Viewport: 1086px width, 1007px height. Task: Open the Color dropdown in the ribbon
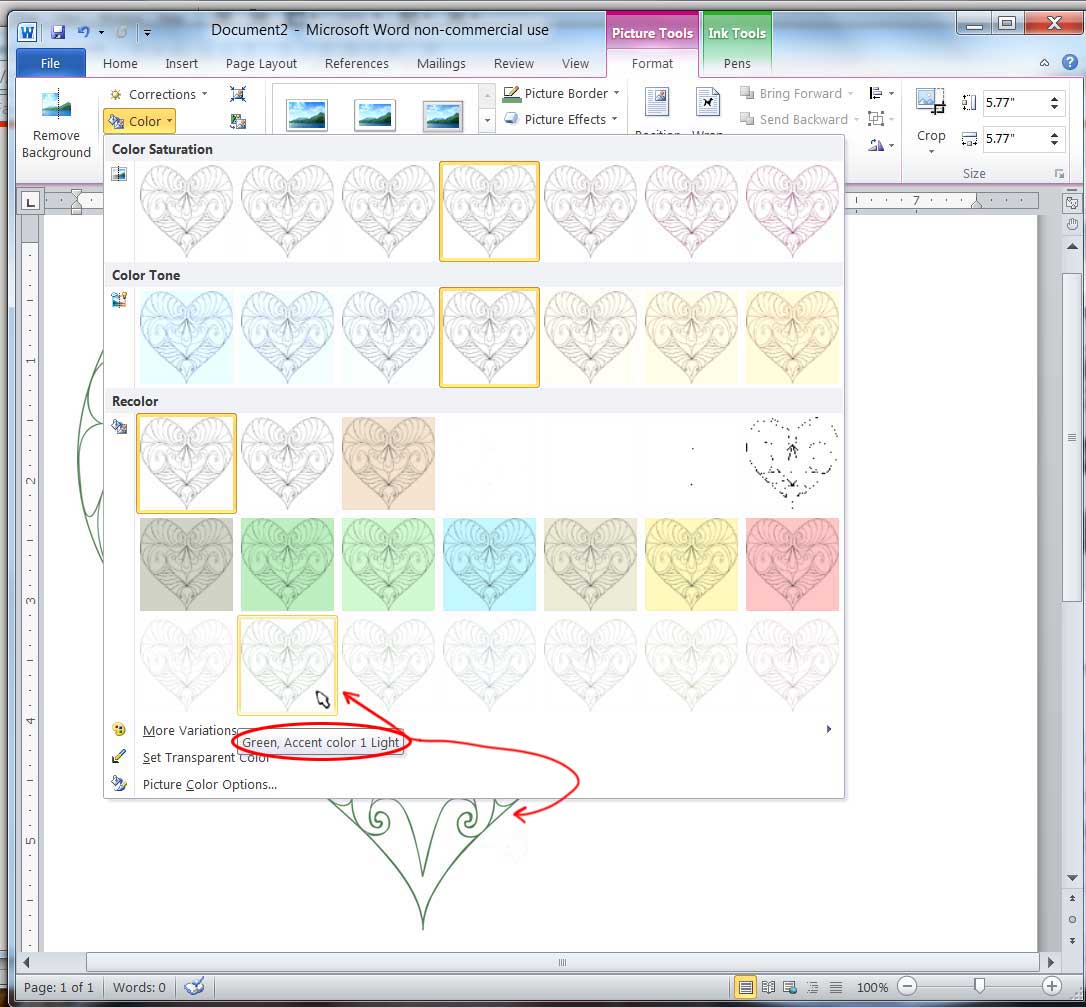(x=139, y=120)
